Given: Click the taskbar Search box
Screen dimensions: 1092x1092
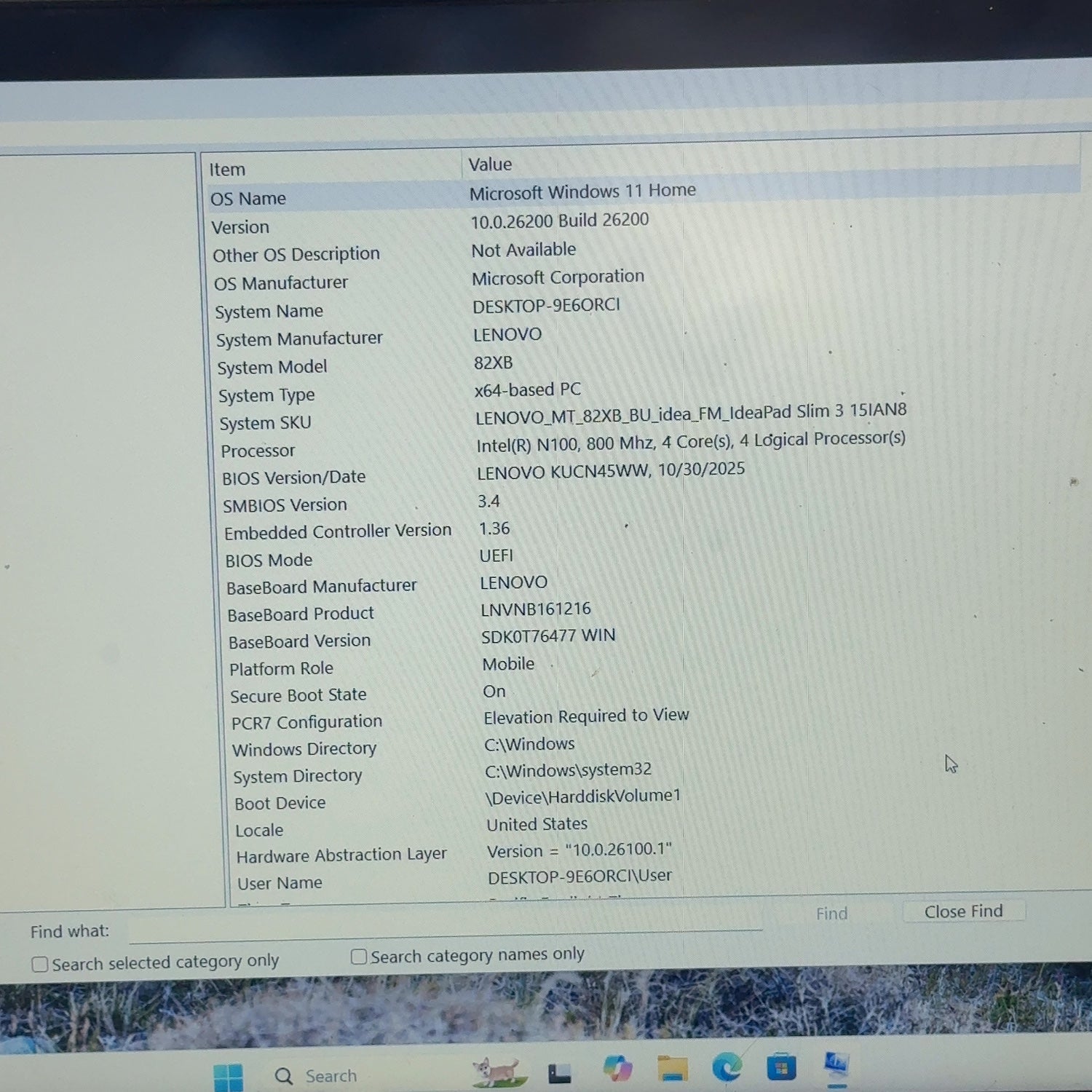Looking at the screenshot, I should (316, 1076).
